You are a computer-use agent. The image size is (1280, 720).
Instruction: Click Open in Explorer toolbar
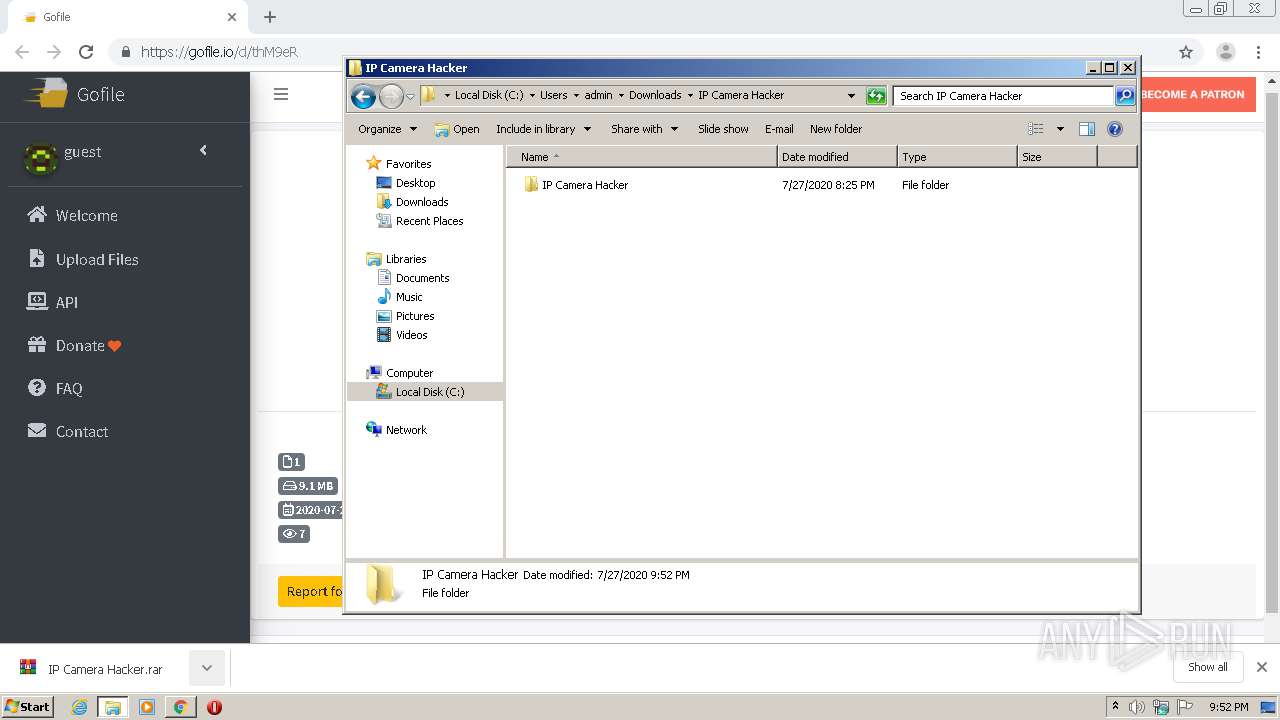[x=457, y=129]
